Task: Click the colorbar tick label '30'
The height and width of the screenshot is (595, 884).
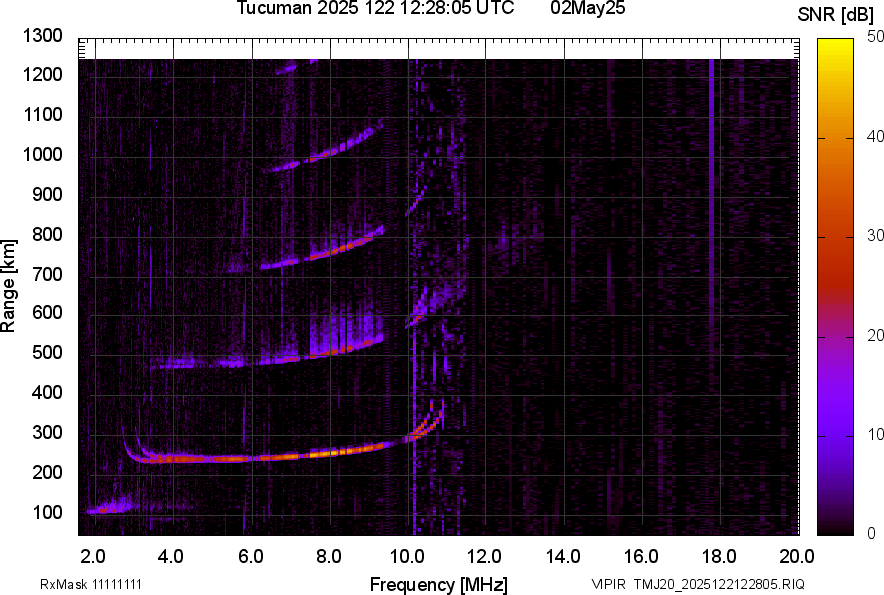Action: point(876,236)
